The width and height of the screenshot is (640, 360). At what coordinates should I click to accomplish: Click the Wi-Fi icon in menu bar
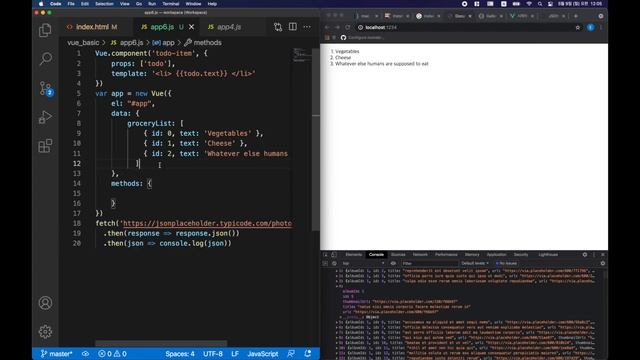[529, 4]
